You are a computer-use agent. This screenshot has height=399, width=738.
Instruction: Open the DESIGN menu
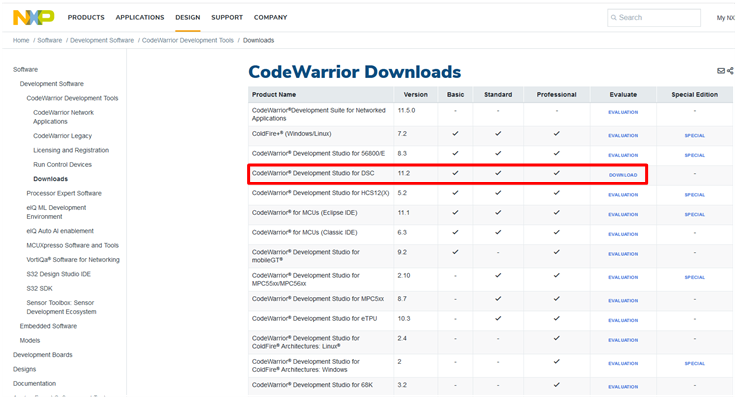(188, 17)
